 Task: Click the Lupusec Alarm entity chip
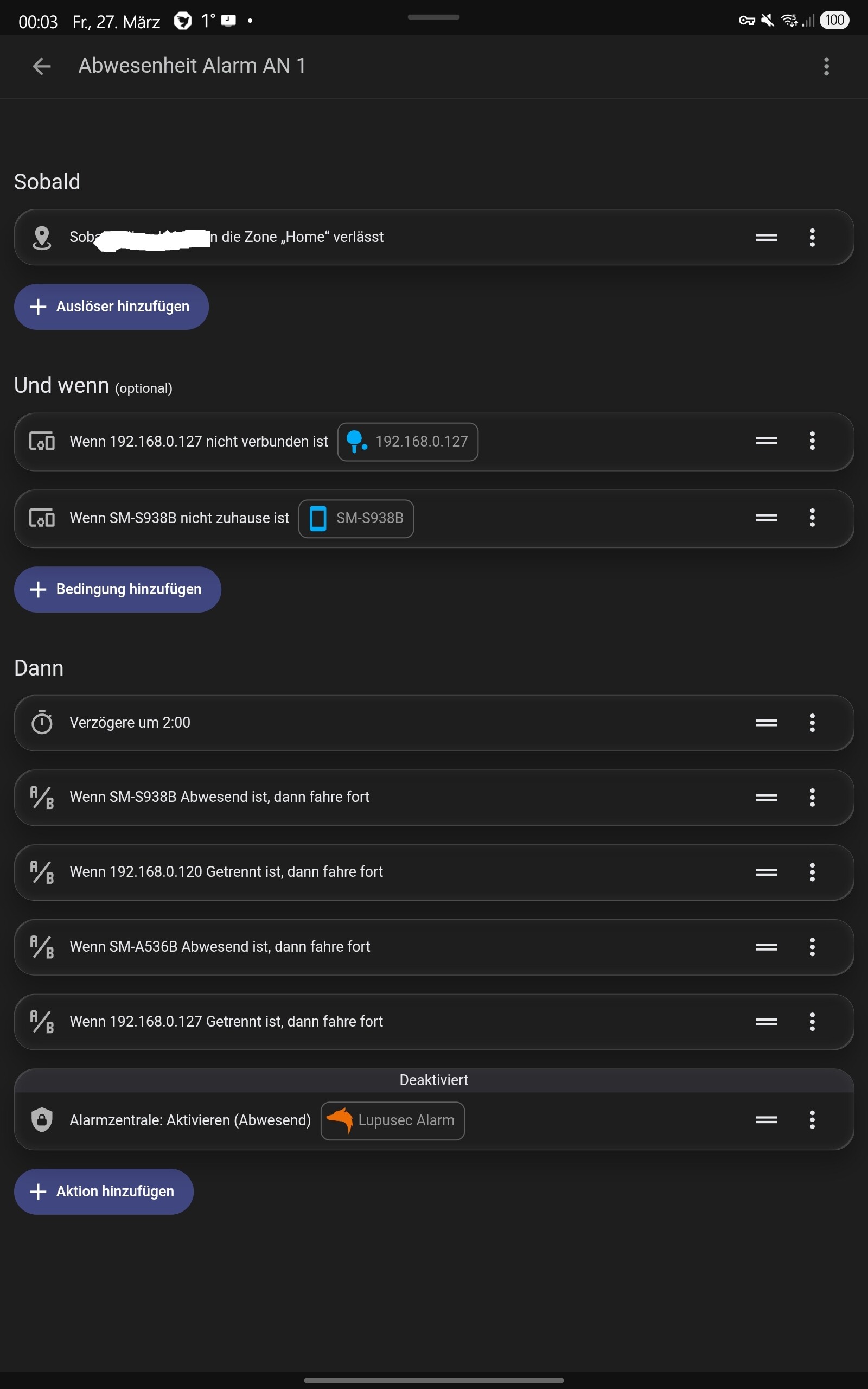pyautogui.click(x=393, y=1120)
